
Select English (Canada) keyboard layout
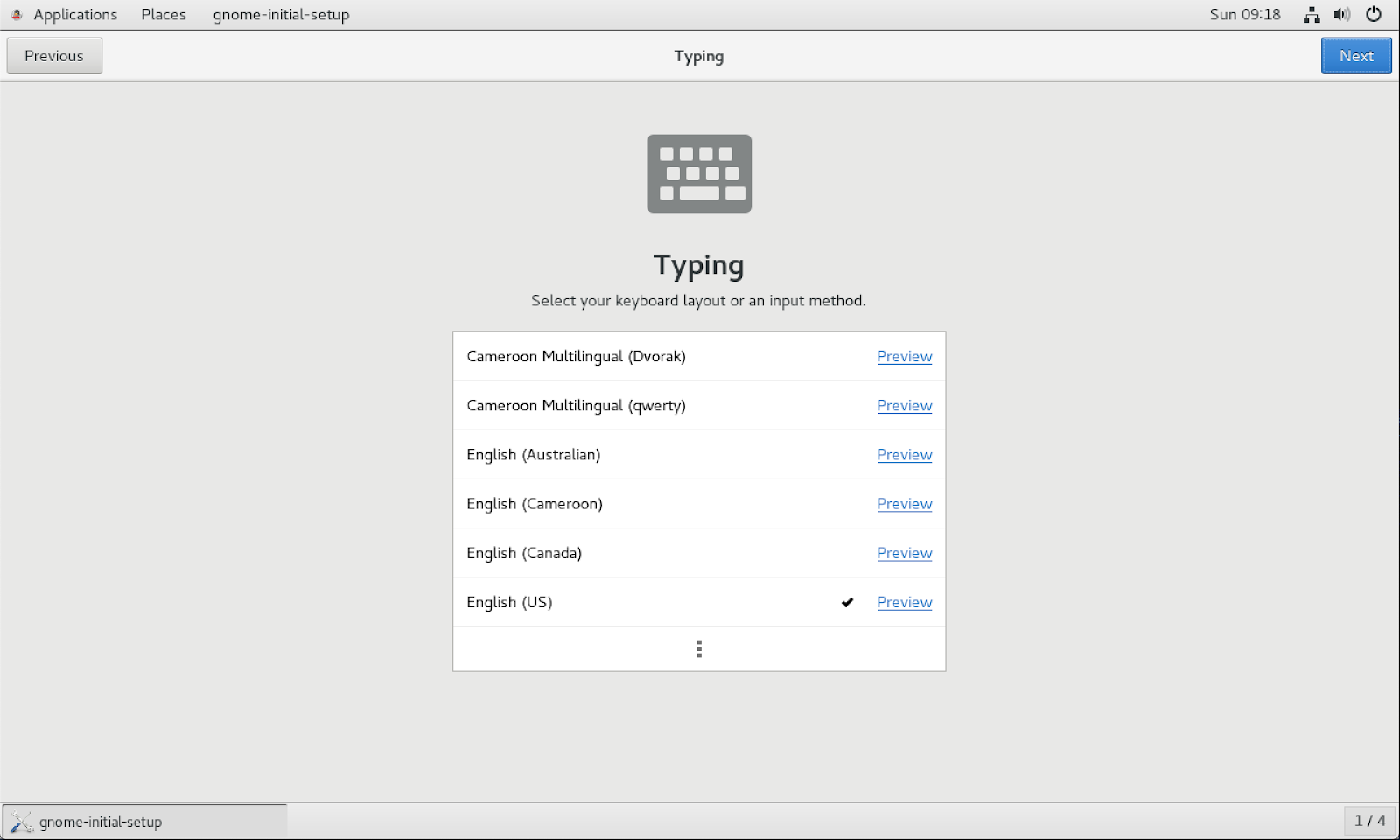click(699, 553)
